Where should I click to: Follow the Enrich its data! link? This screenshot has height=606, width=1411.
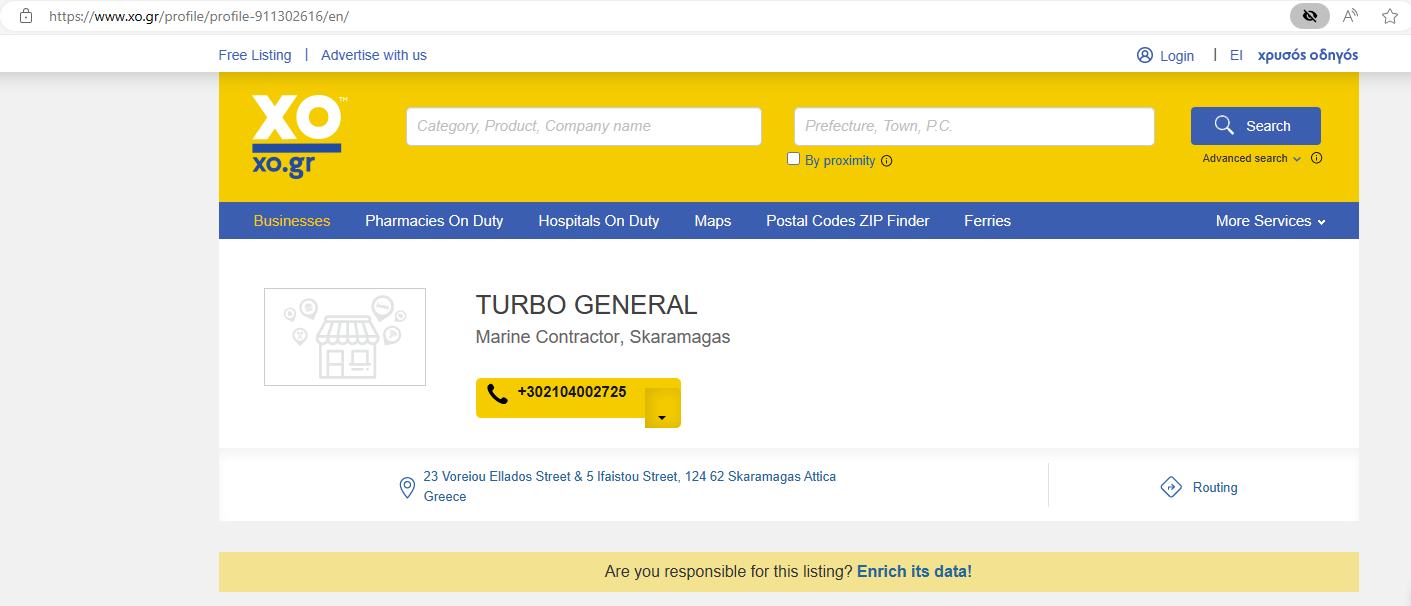pos(914,572)
